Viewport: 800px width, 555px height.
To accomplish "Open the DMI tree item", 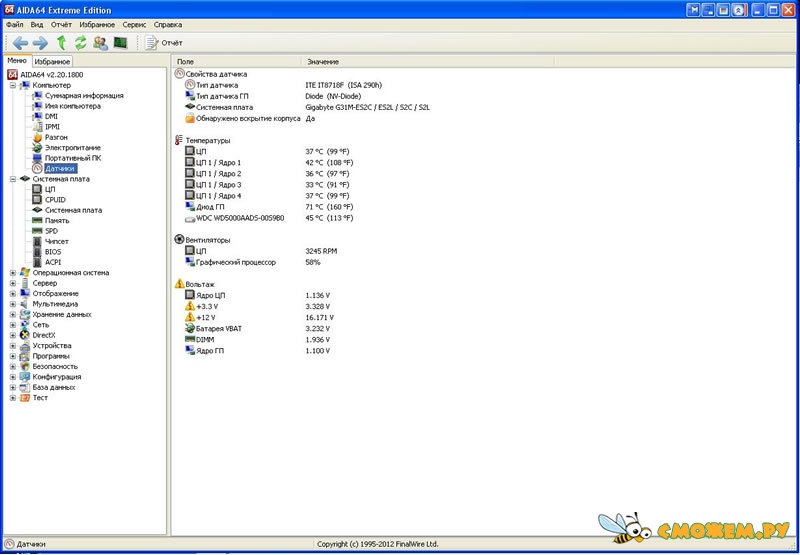I will [x=51, y=116].
